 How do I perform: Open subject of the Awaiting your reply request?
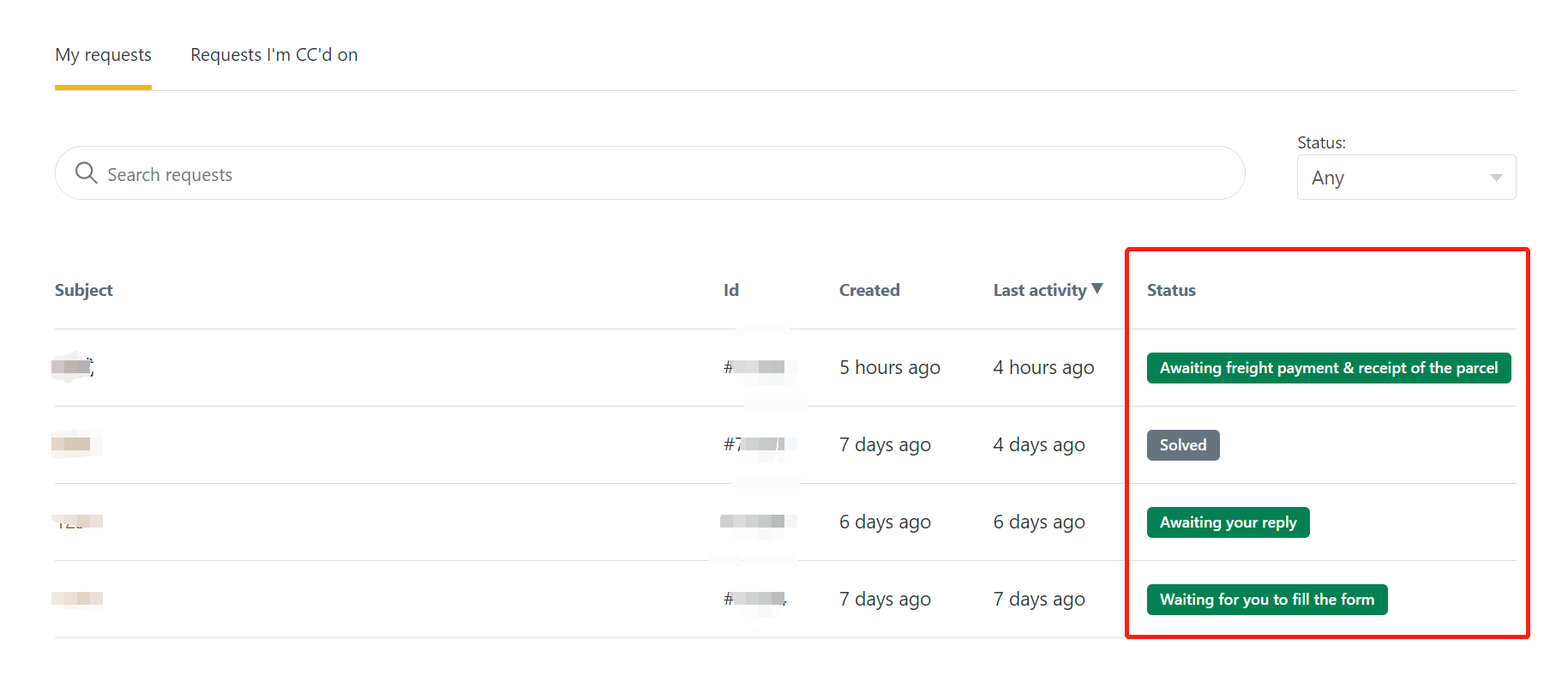(x=77, y=522)
